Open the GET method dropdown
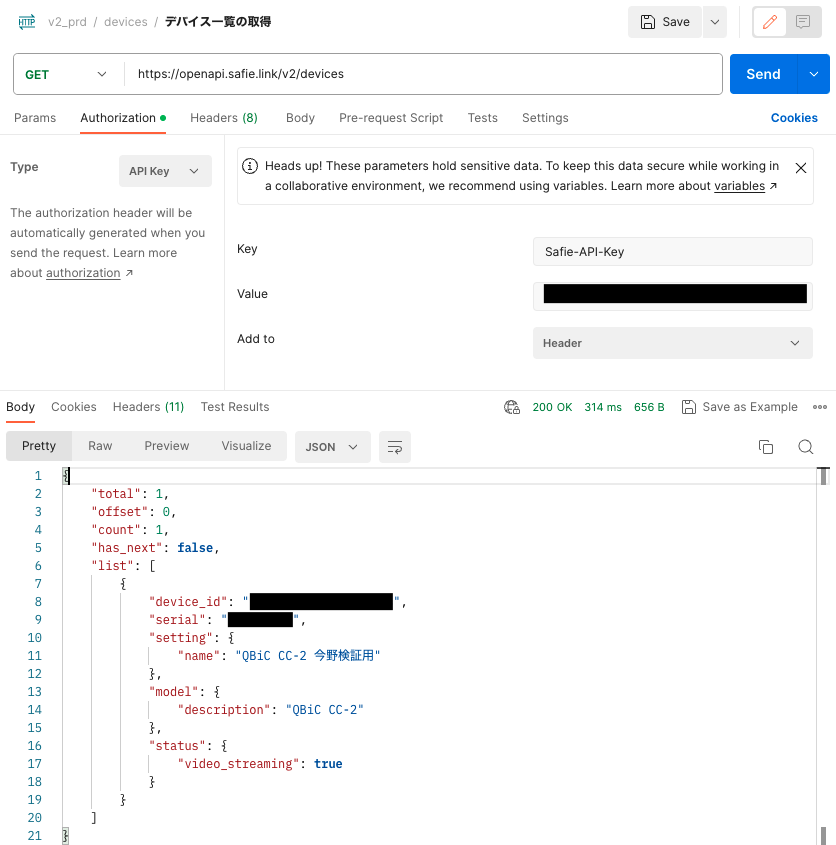 point(66,74)
